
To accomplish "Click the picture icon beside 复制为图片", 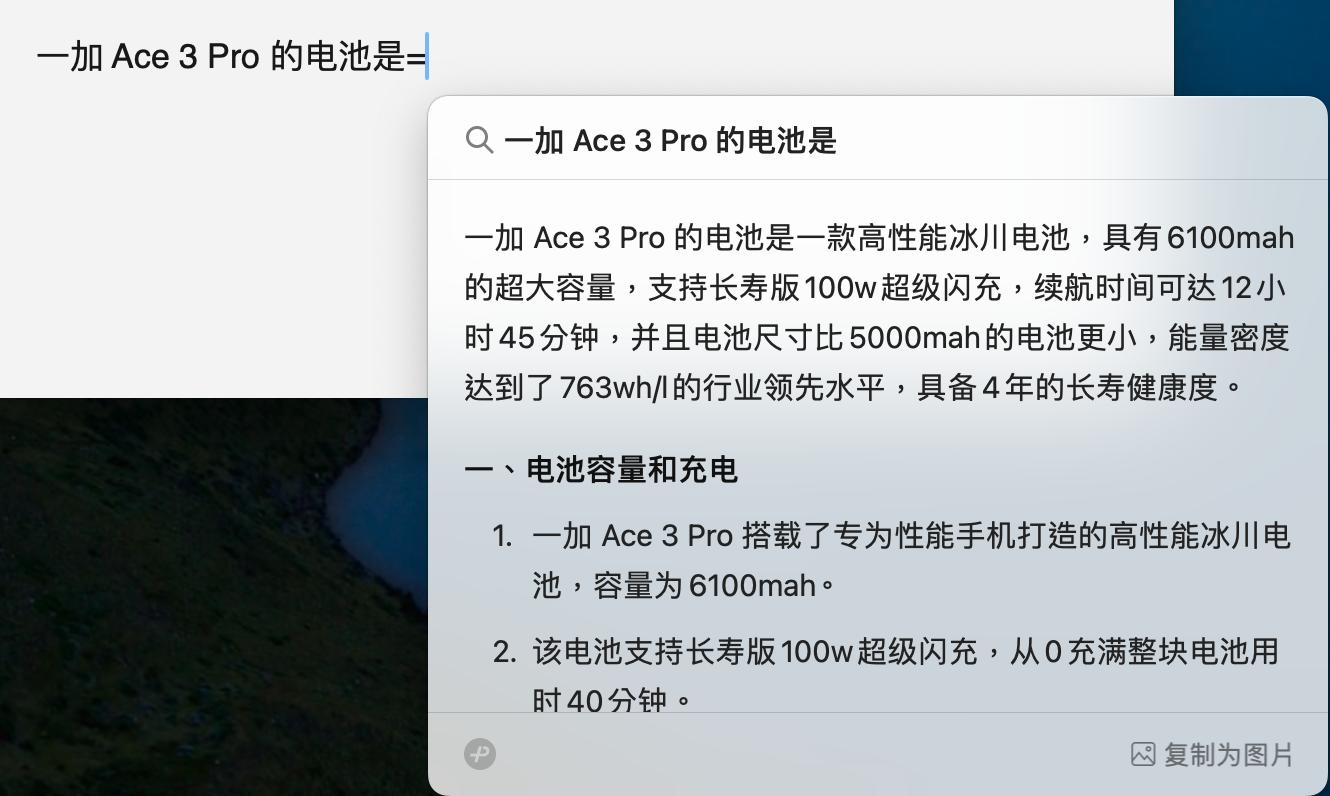I will pyautogui.click(x=1143, y=754).
